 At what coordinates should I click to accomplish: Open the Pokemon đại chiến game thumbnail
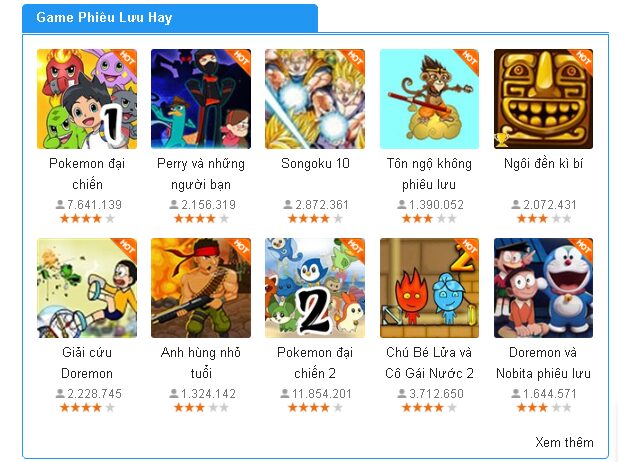(x=87, y=99)
